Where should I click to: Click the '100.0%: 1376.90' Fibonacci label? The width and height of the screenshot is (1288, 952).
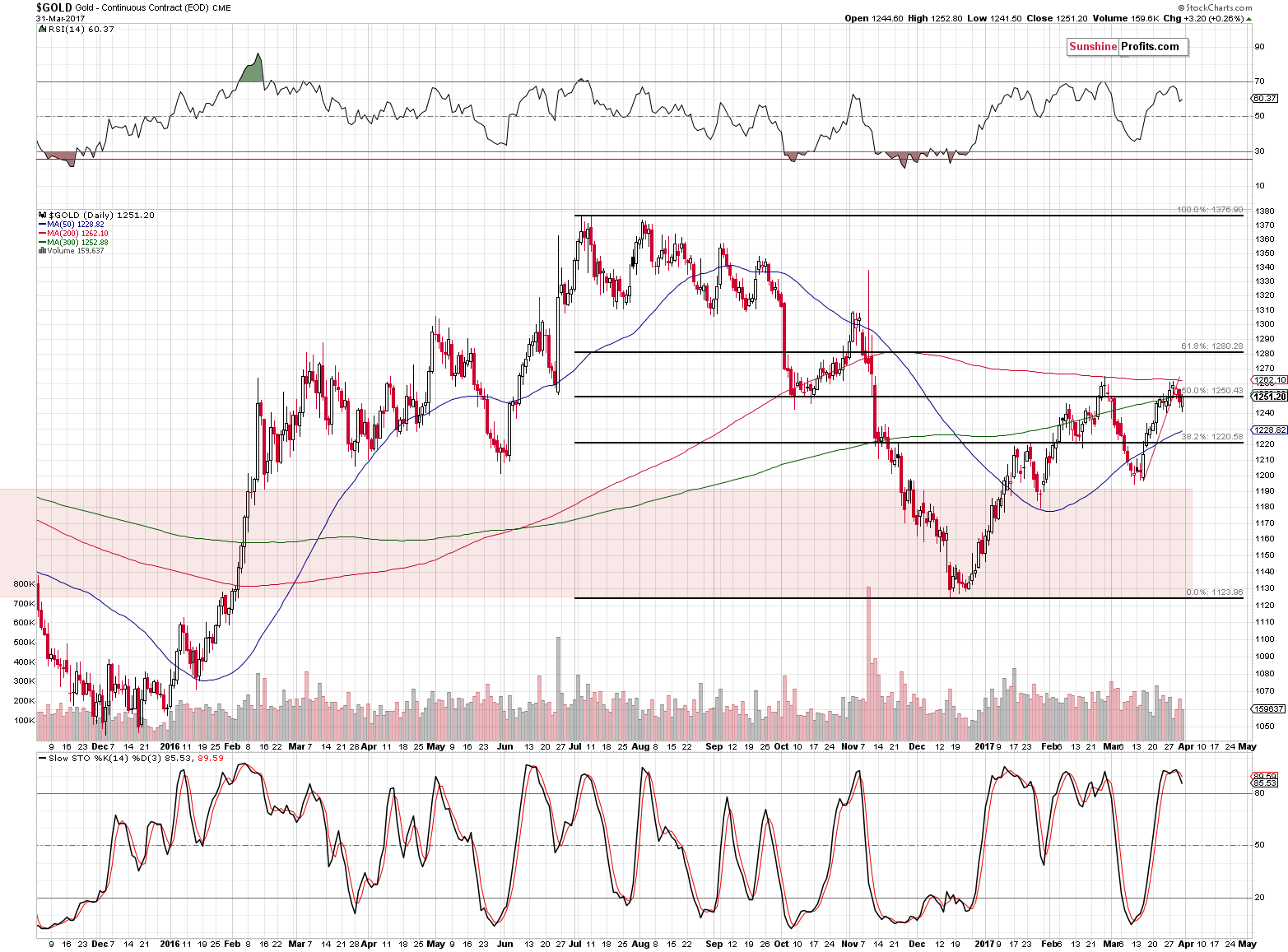click(x=1210, y=210)
